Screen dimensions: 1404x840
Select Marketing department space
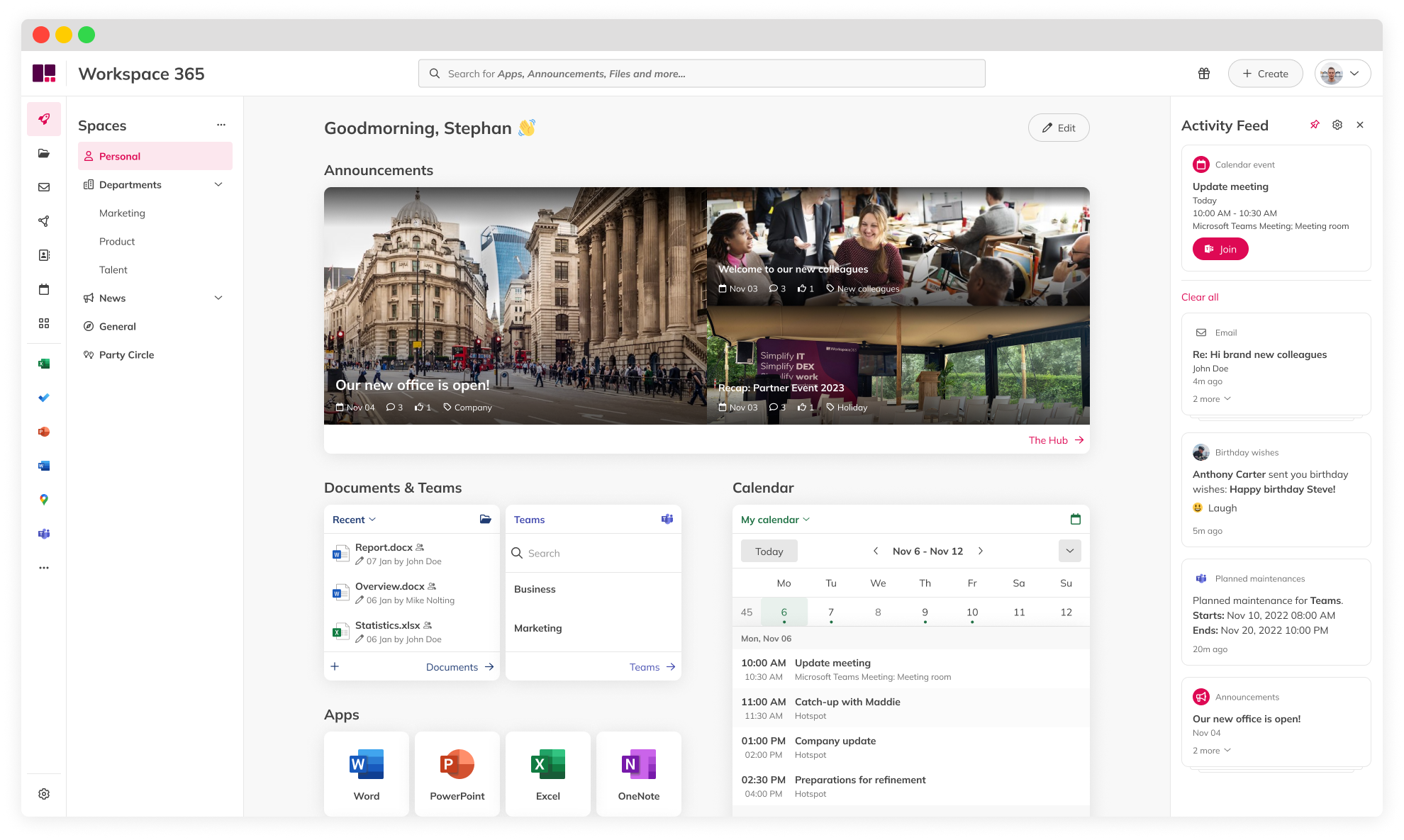tap(122, 213)
